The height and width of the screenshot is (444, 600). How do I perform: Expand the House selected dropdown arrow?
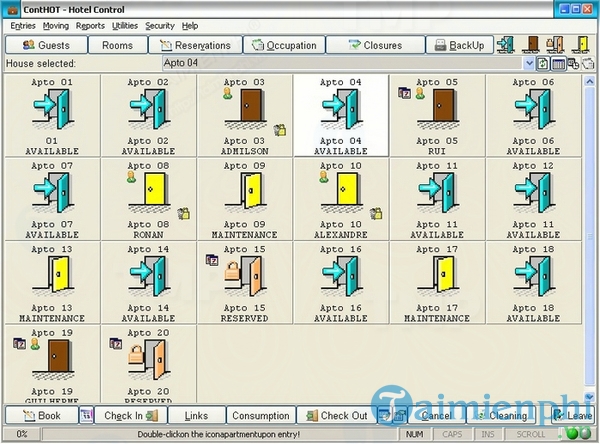[x=528, y=64]
